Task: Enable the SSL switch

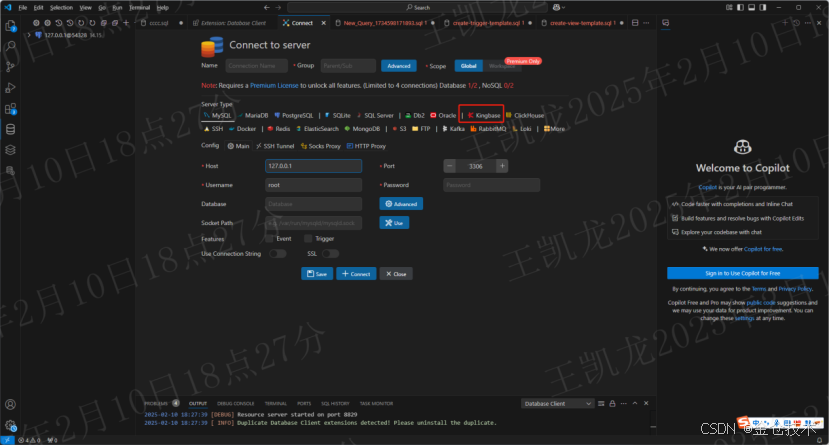Action: pyautogui.click(x=330, y=254)
